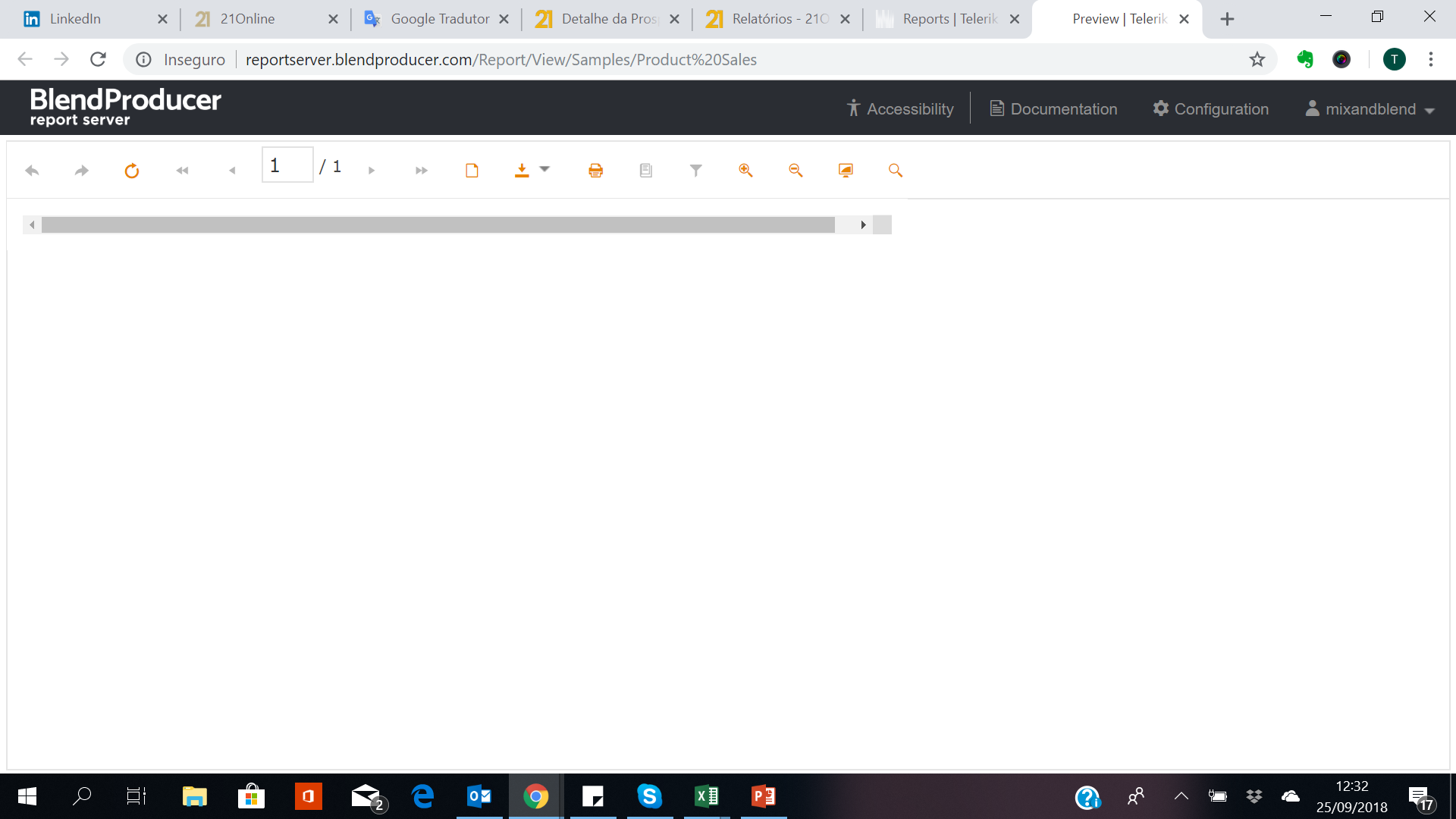
Task: Click the refresh report icon
Action: [x=132, y=171]
